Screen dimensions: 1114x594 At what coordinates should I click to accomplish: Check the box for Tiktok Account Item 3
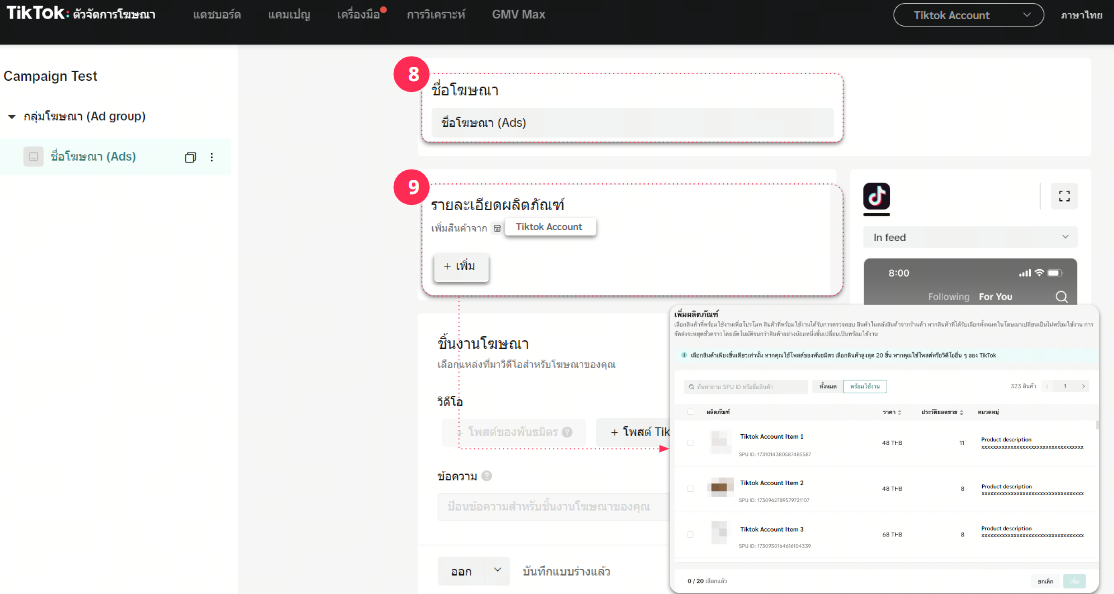(690, 534)
